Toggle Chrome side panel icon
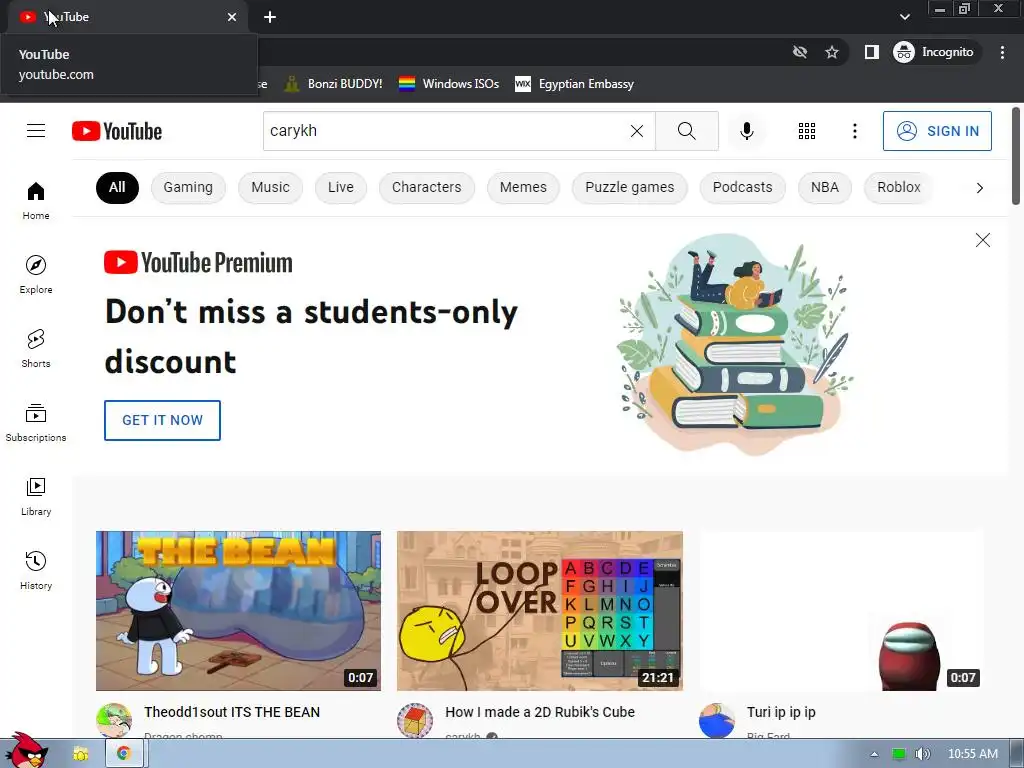 click(871, 52)
